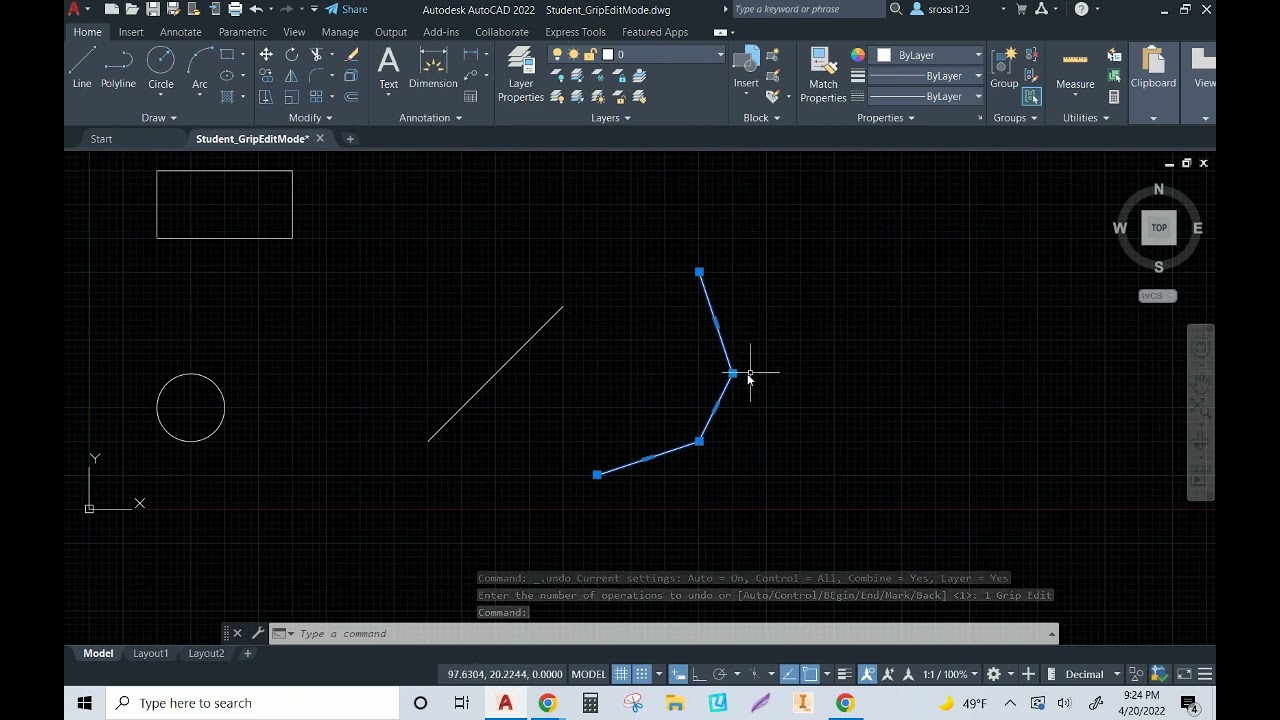Select the Hatch tool icon
The image size is (1280, 720).
tap(227, 97)
